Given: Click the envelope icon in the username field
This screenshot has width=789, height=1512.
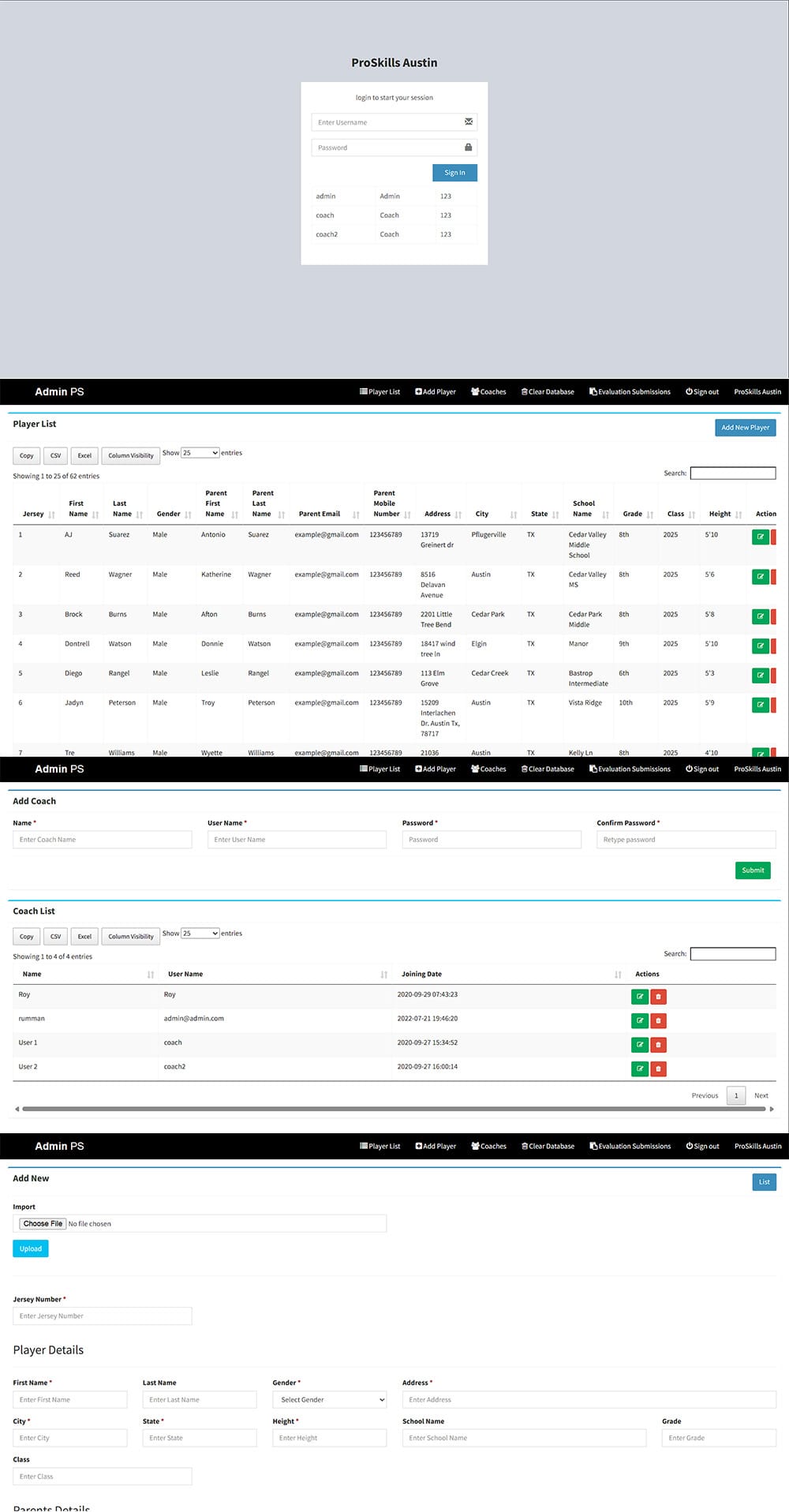Looking at the screenshot, I should (x=469, y=122).
